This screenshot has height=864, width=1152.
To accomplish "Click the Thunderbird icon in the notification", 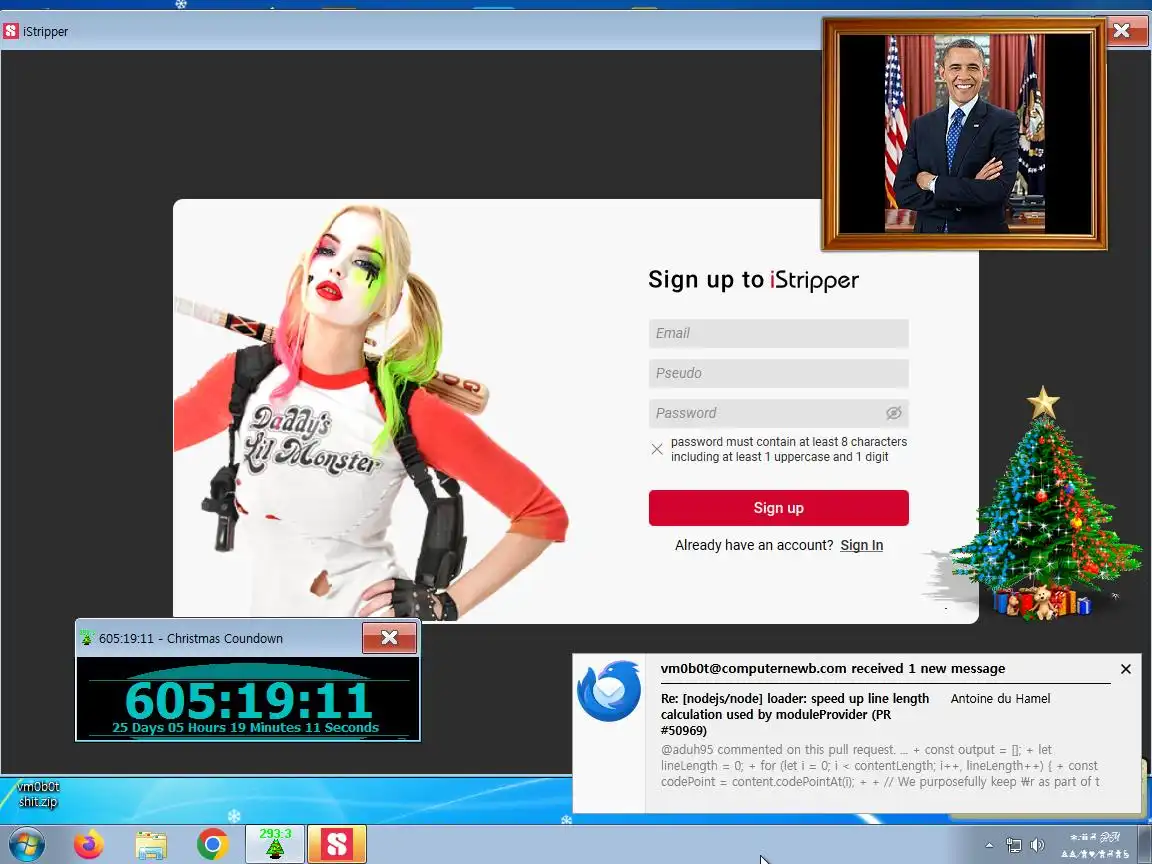I will (609, 691).
